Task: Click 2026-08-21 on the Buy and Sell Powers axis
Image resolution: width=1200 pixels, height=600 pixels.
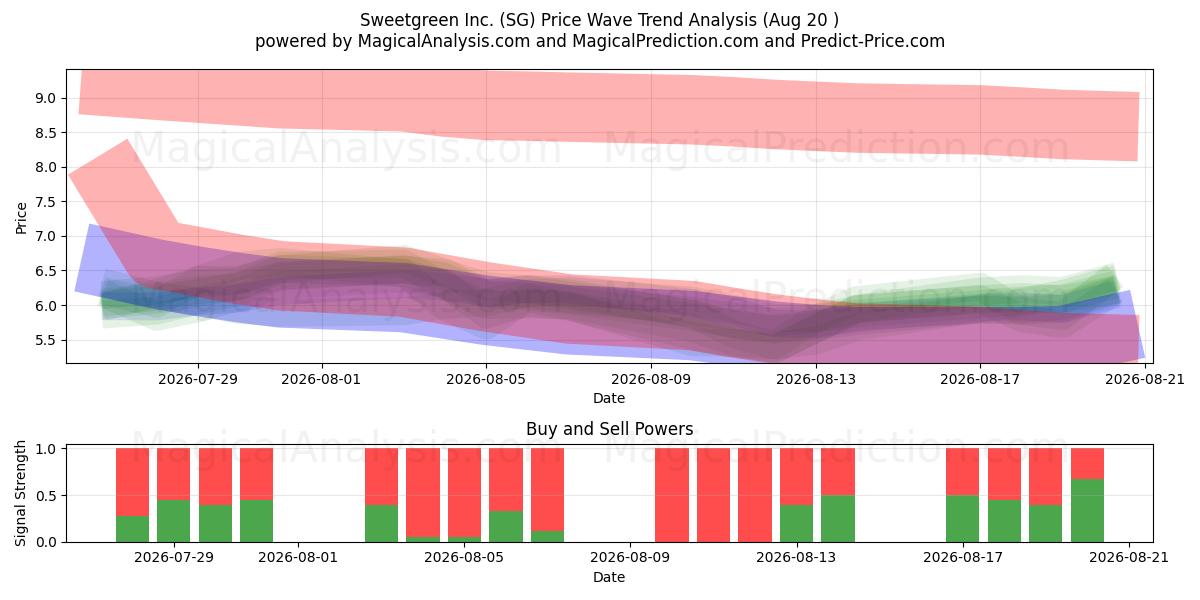Action: (1129, 558)
